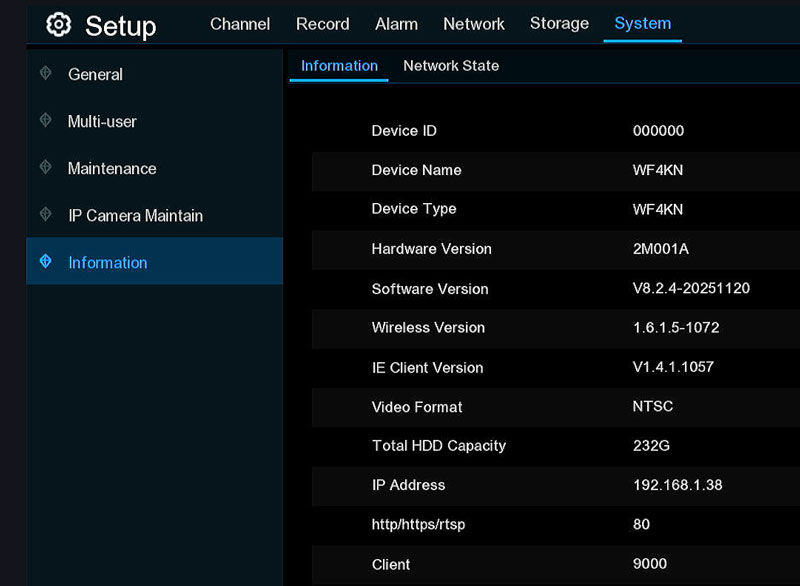Select IP Camera Maintain from sidebar
This screenshot has width=800, height=586.
pyautogui.click(x=133, y=215)
